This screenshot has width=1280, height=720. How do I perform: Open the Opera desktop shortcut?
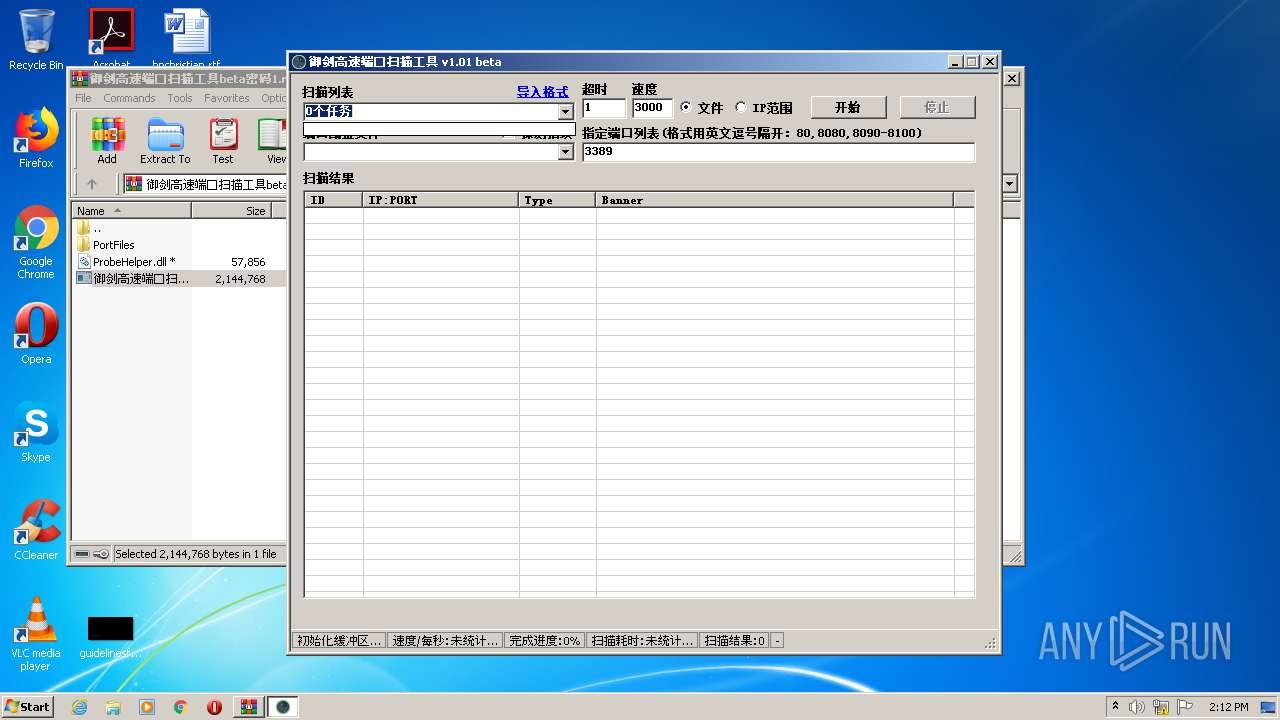[x=36, y=334]
